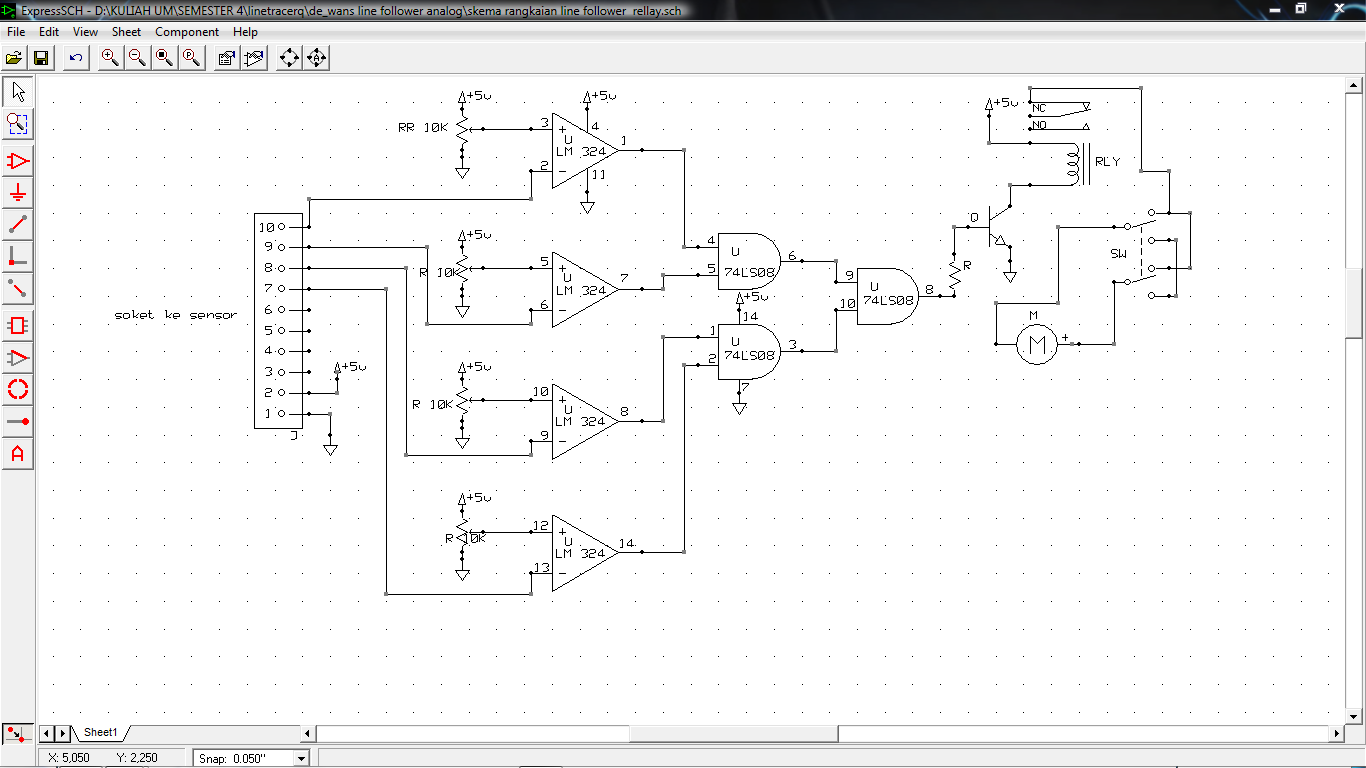Activate the zoom-to-window selection tool
The image size is (1366, 768).
tap(18, 124)
